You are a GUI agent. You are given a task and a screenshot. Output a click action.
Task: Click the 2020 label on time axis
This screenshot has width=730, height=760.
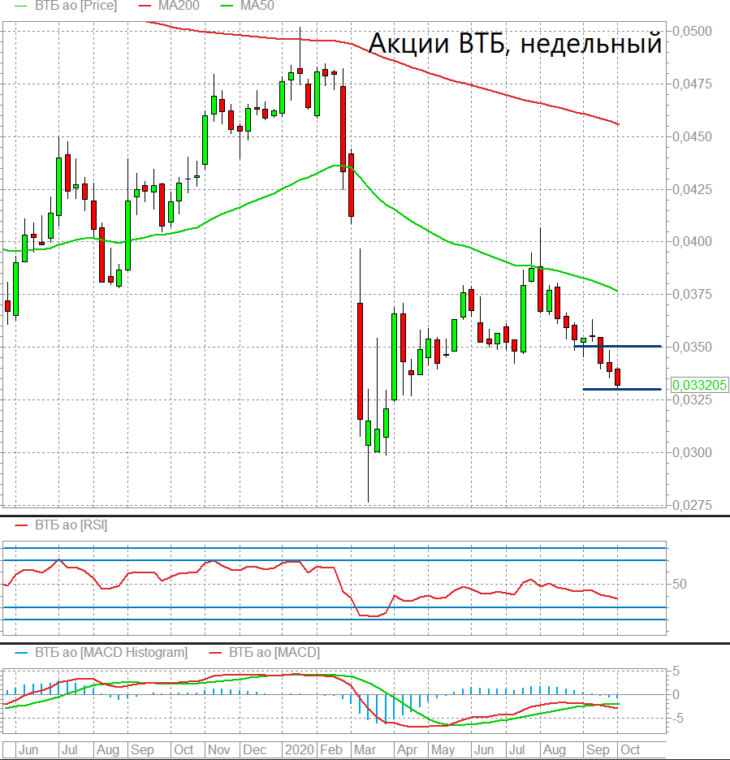(x=300, y=750)
